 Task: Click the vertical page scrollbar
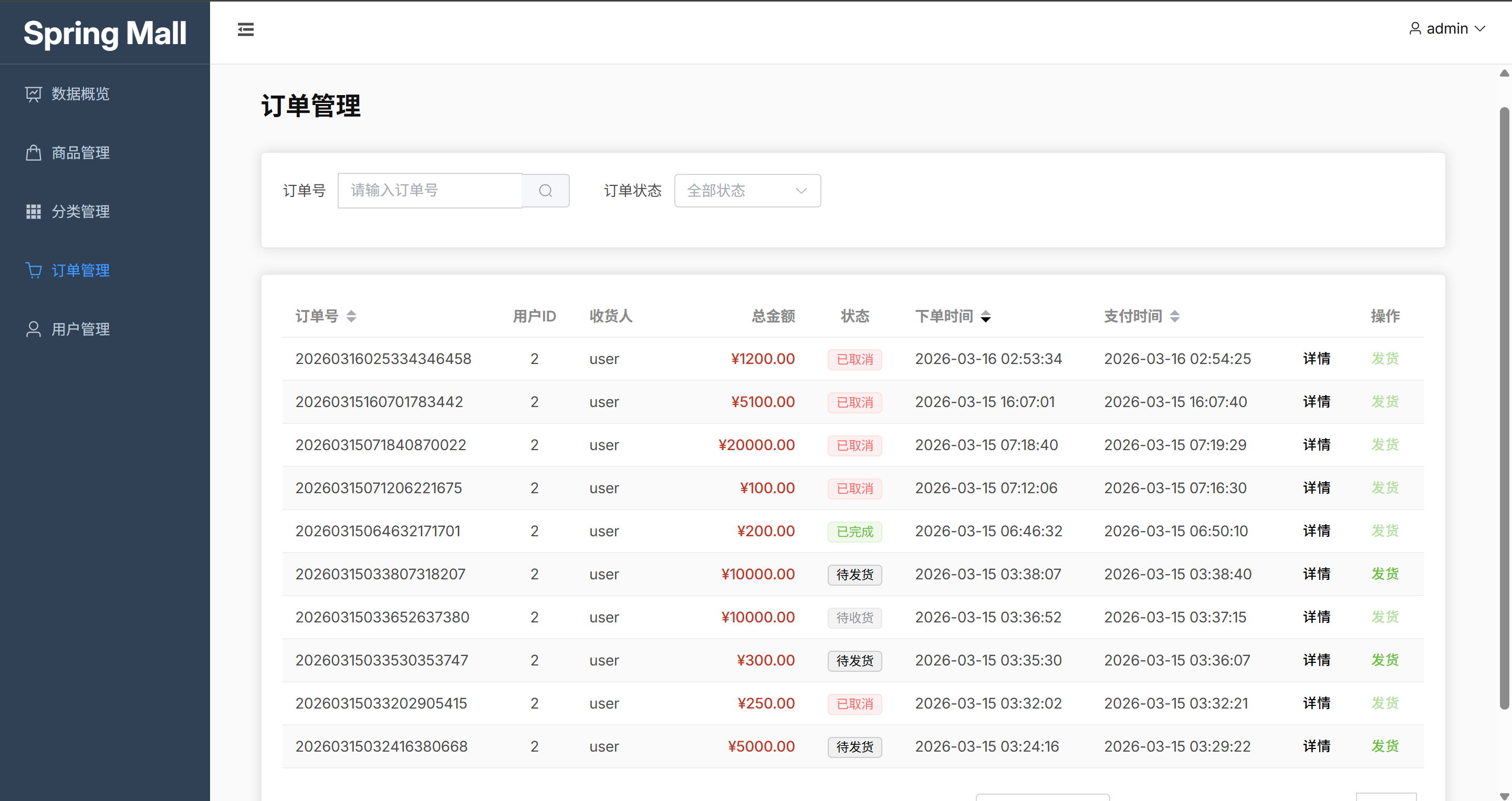[1504, 408]
